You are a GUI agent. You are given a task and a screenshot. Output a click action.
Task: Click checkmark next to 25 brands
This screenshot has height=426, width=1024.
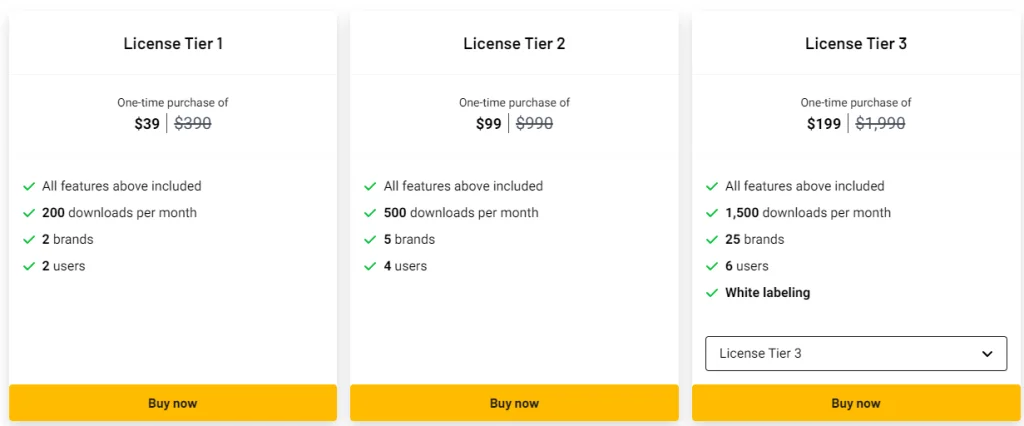pos(712,240)
